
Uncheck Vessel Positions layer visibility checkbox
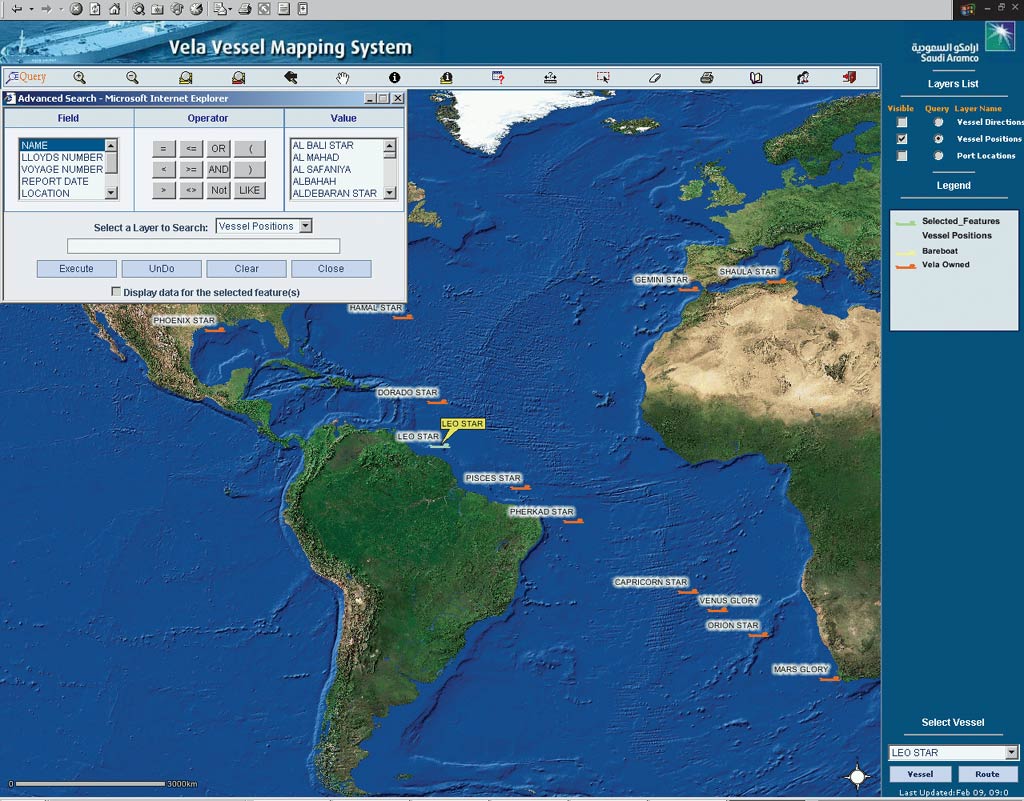pos(902,139)
